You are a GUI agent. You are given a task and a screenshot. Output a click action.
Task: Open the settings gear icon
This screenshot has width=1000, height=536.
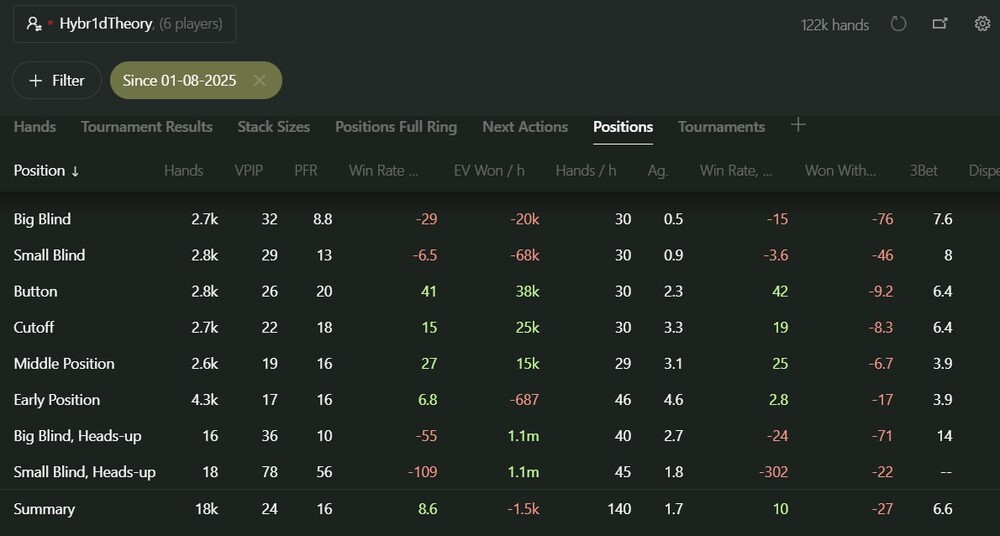982,24
